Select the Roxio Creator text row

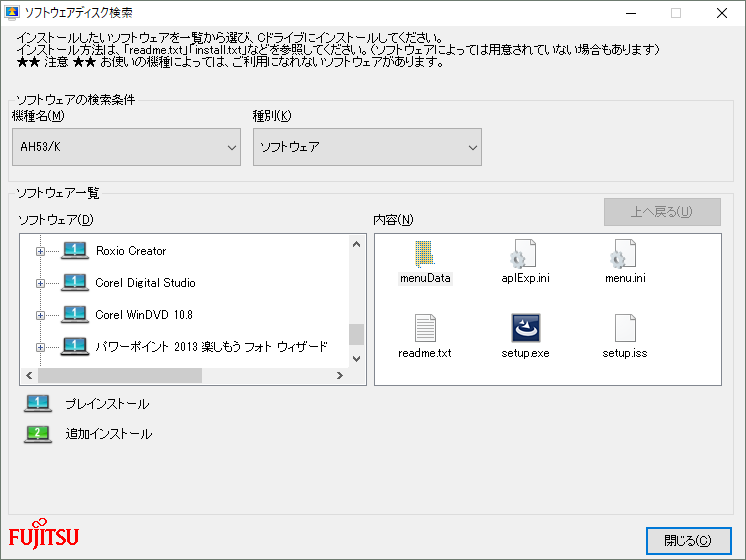131,251
